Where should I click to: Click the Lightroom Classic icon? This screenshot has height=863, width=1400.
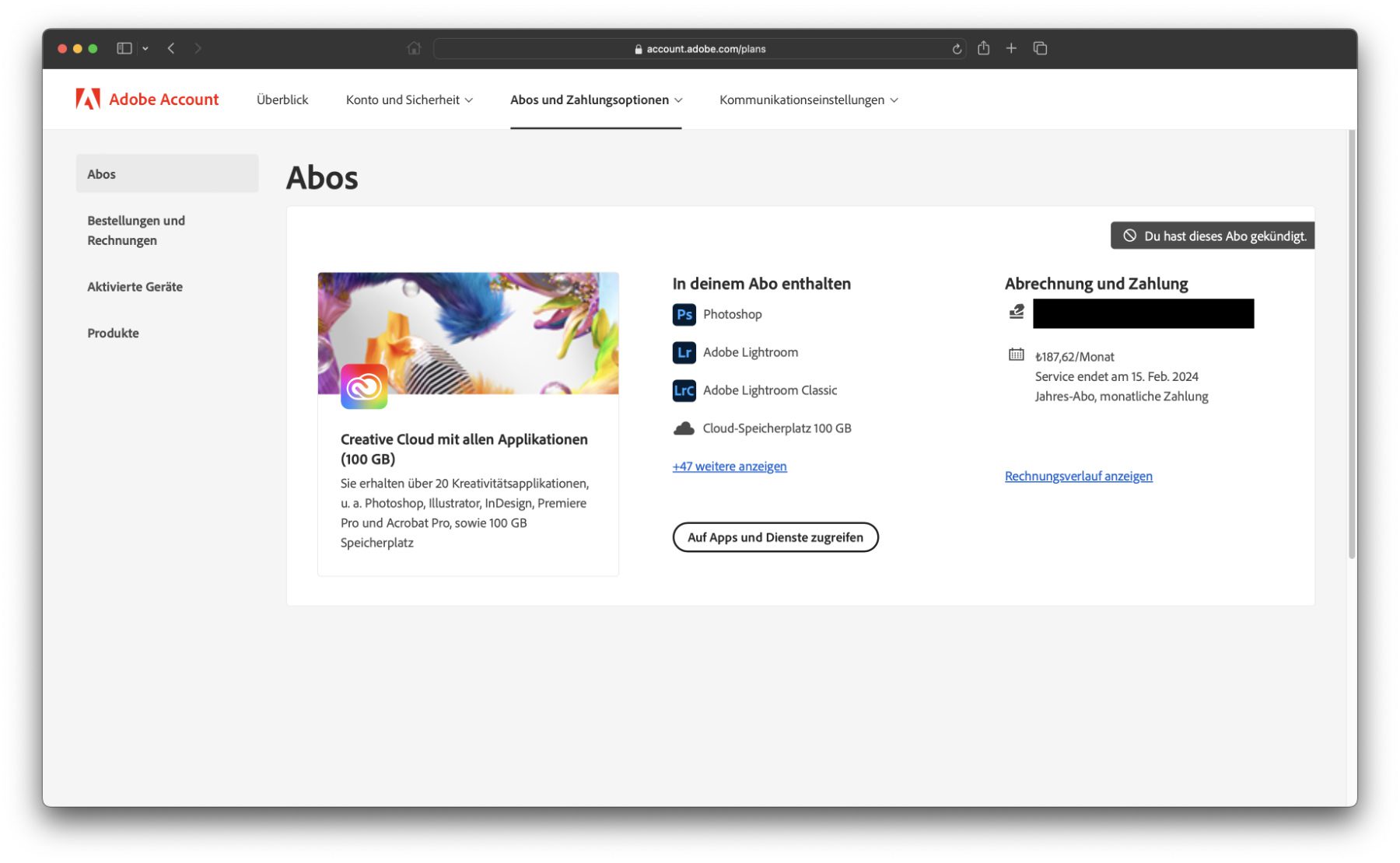point(683,390)
